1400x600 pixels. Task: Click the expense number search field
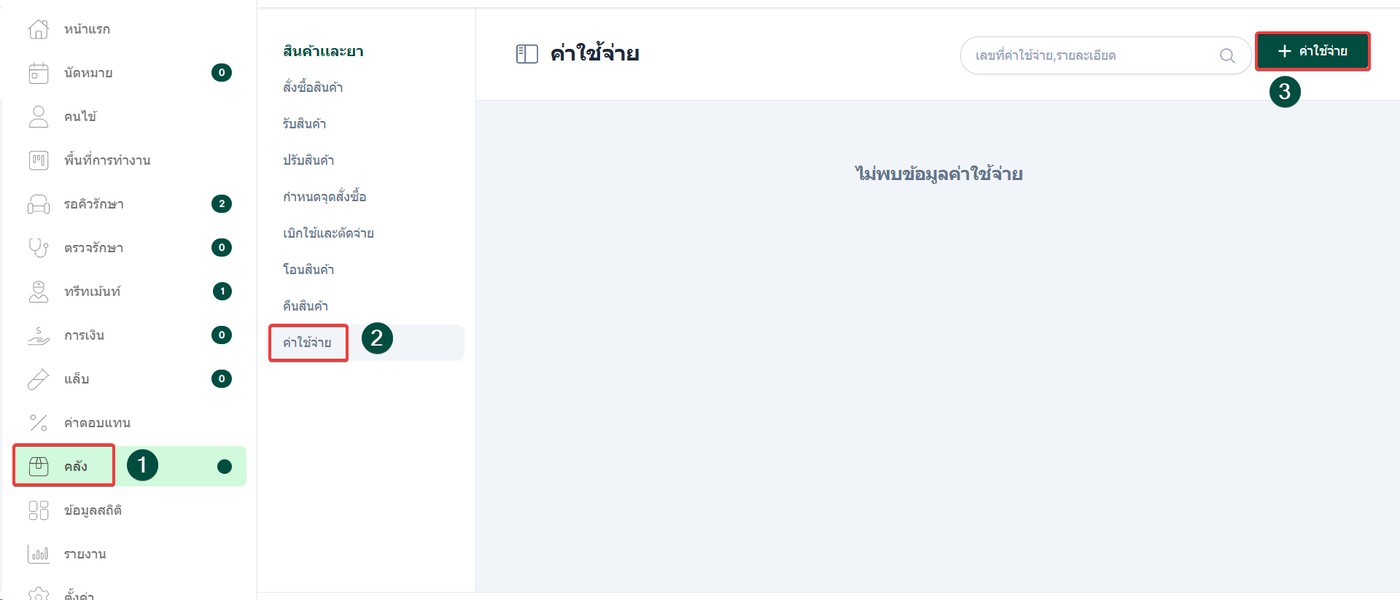[x=1090, y=56]
